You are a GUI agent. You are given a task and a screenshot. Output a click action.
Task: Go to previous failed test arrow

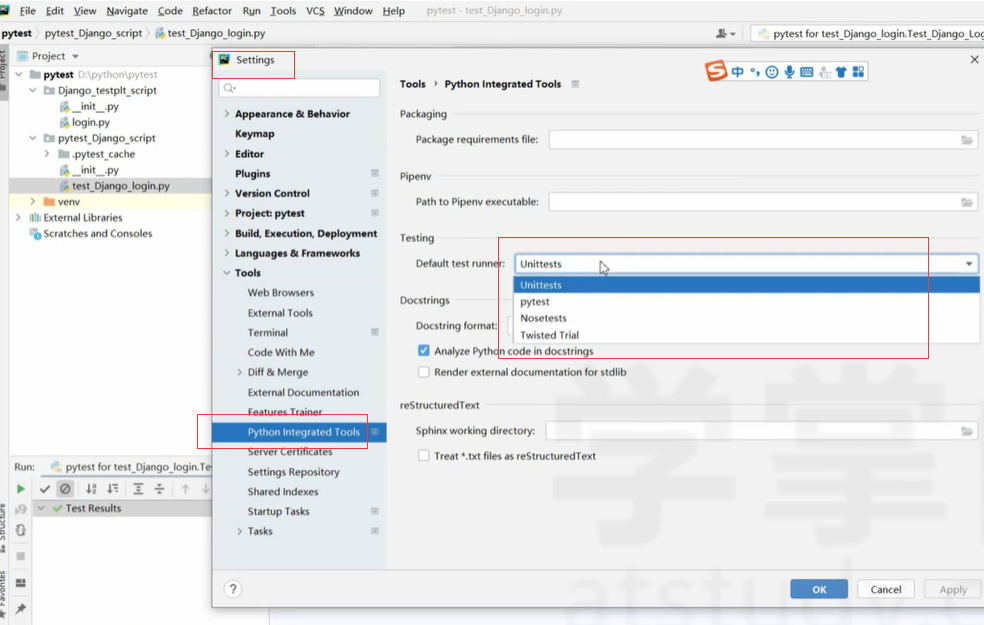(x=185, y=489)
